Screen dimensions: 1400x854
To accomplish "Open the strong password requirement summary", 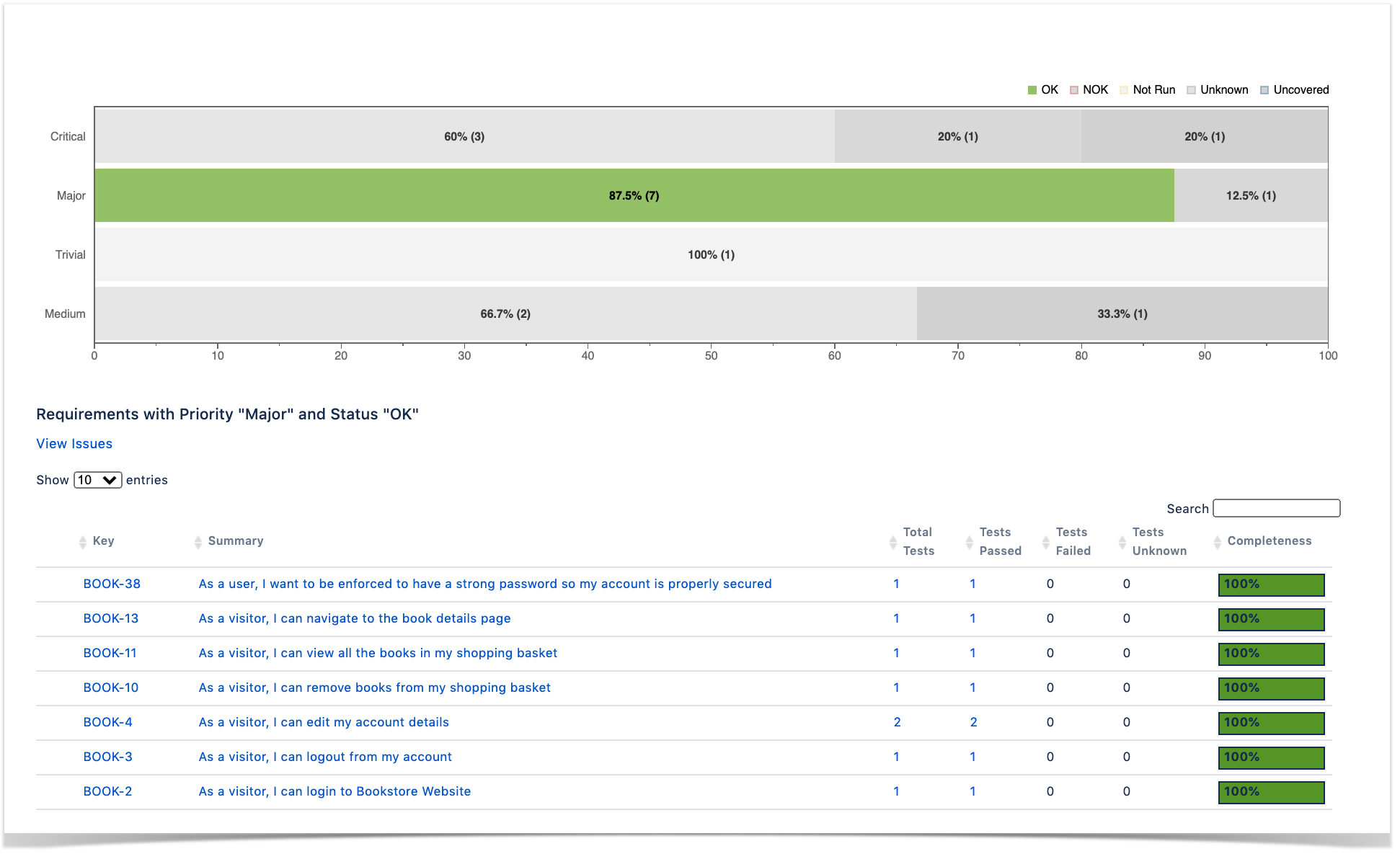I will click(x=485, y=584).
